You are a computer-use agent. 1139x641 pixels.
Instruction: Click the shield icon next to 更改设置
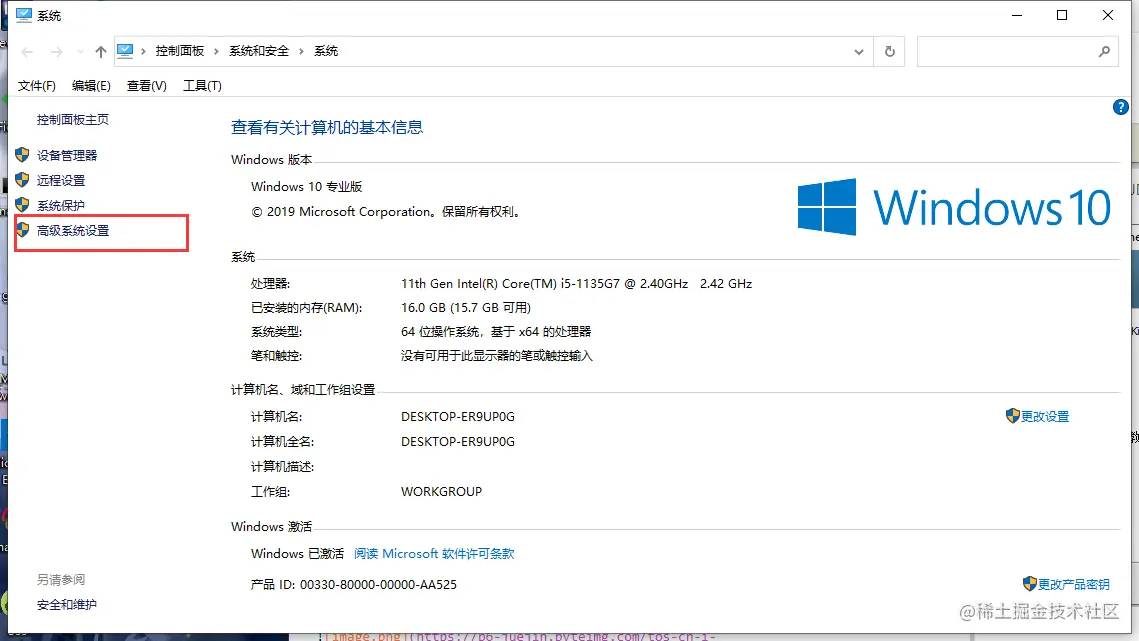1013,416
